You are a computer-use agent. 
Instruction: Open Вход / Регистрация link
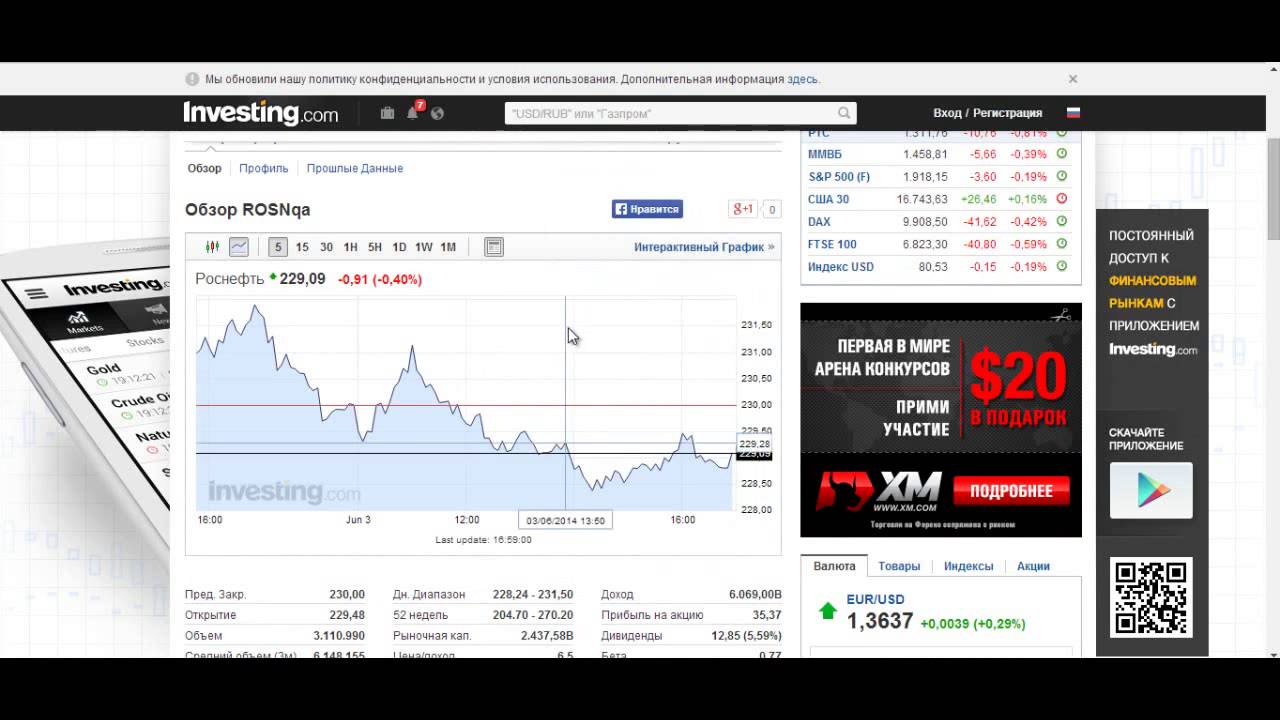[987, 113]
